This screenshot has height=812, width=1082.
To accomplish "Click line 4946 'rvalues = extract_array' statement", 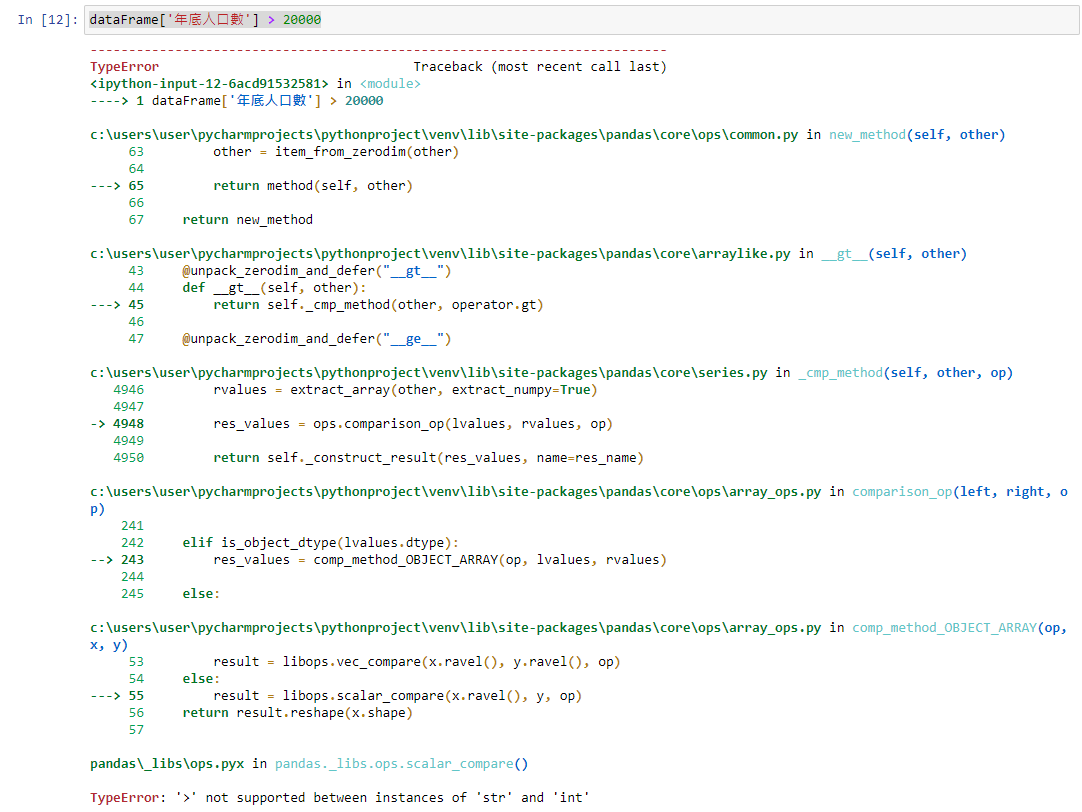I will [405, 390].
